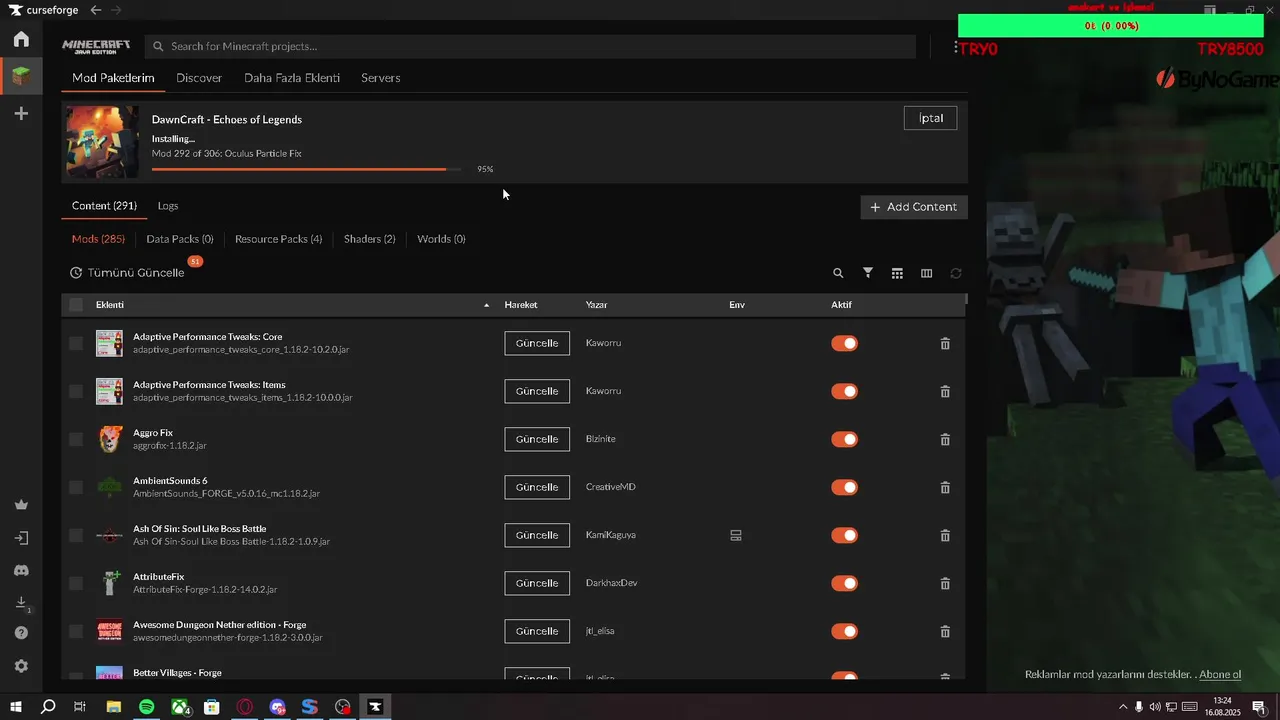Open the Mod Paketlerim tab

coord(113,78)
